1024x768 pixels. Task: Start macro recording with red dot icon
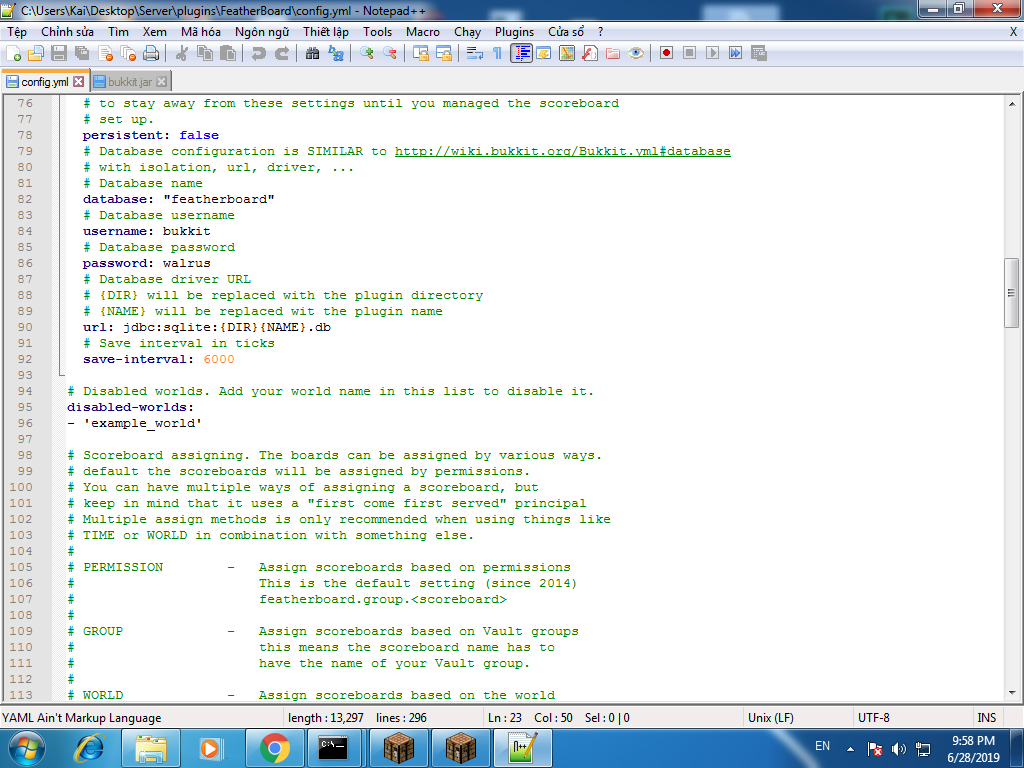pos(666,54)
